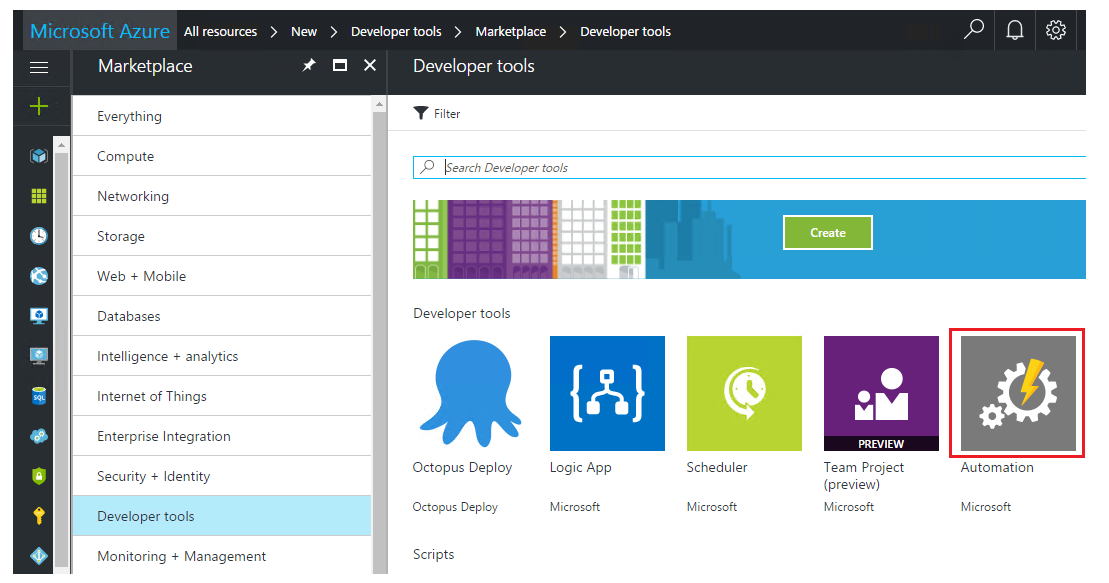
Task: Click the Marketplace list scrollbar up arrow
Action: pos(380,104)
